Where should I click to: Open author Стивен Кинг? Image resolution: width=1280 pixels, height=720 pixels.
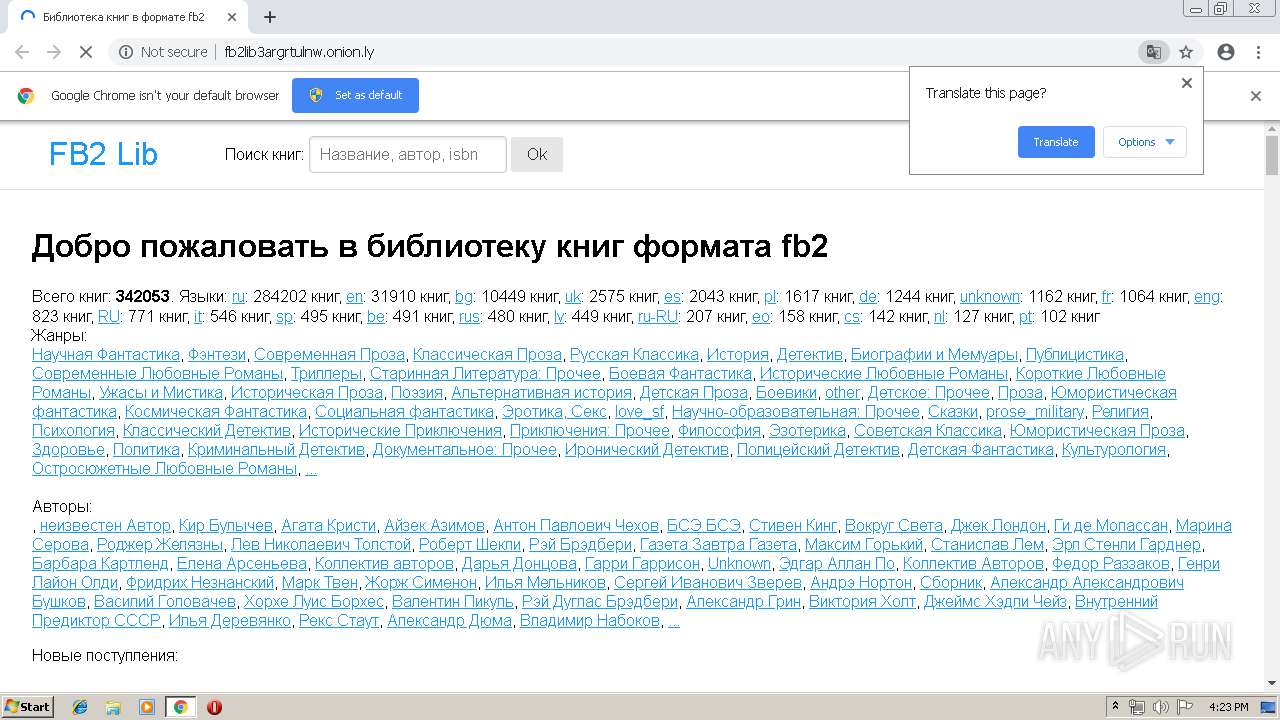(793, 526)
